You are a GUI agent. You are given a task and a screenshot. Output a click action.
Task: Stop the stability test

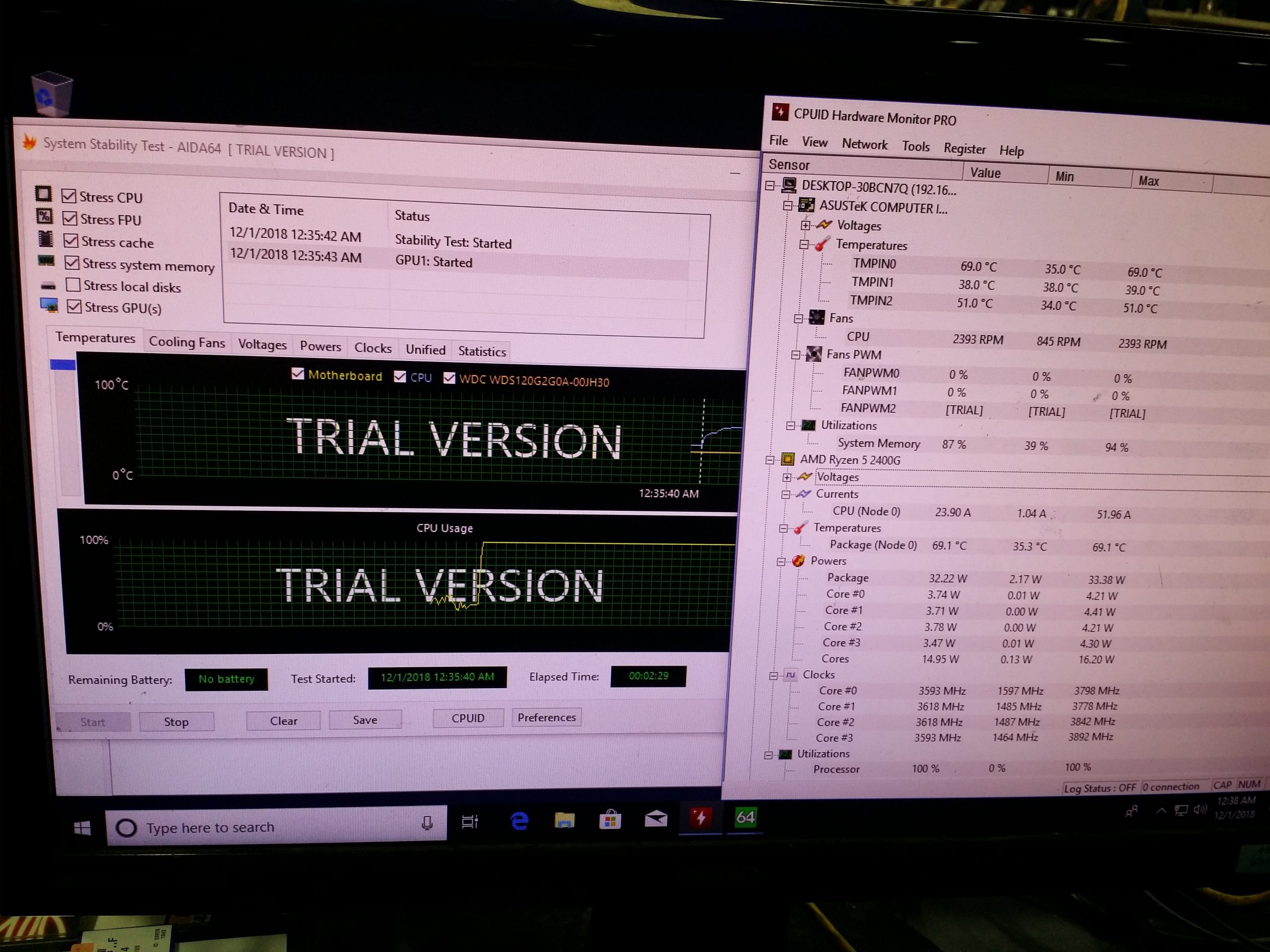[176, 722]
